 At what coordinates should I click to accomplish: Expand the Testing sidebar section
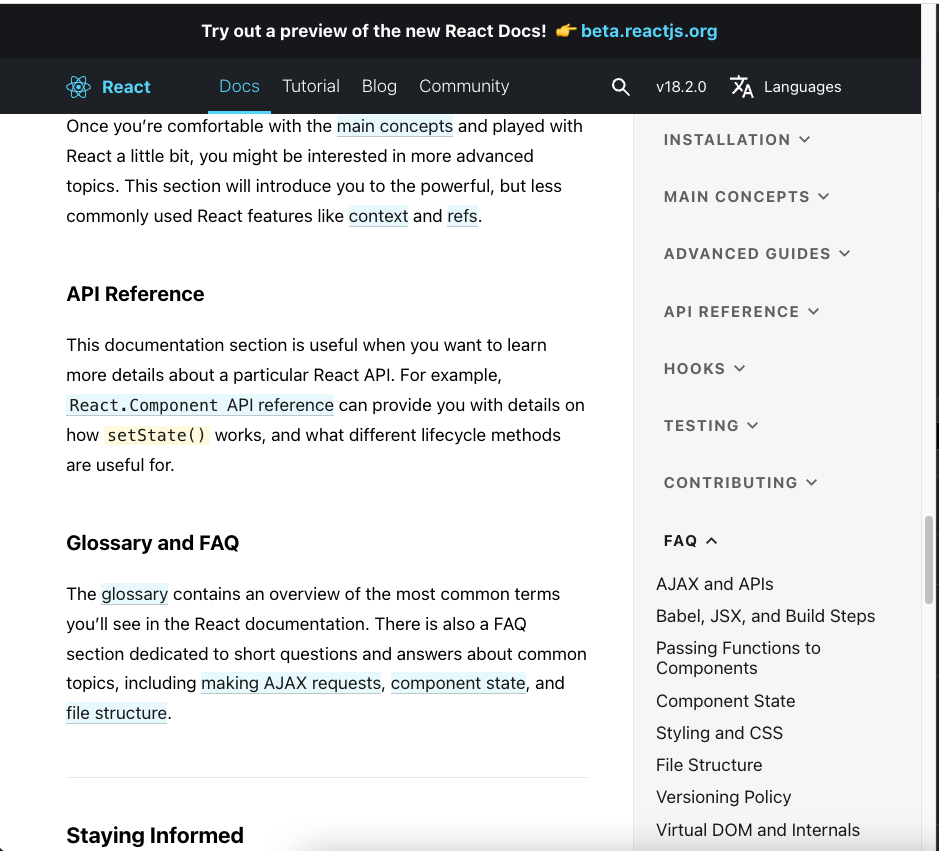(x=711, y=426)
